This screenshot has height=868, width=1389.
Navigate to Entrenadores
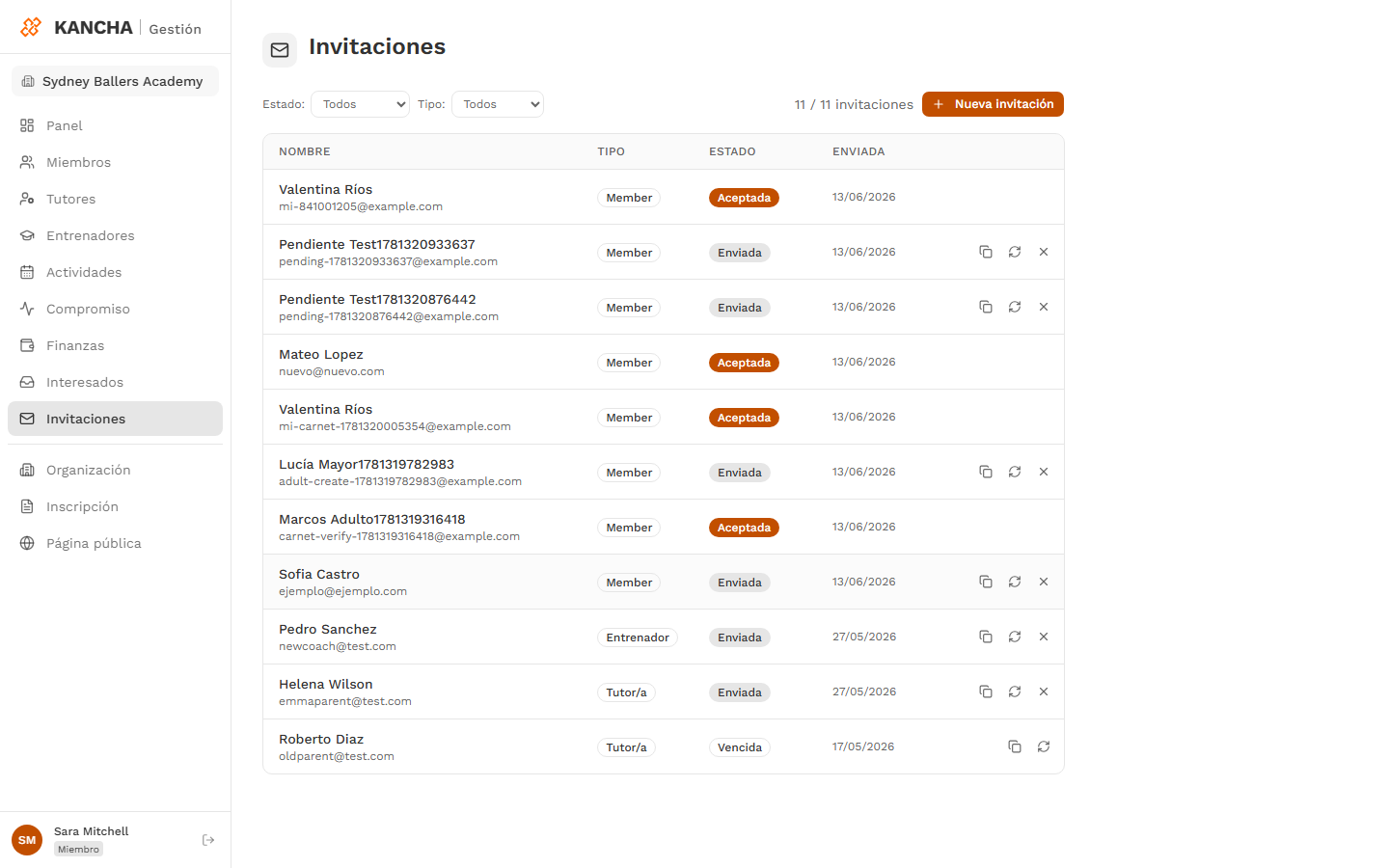pyautogui.click(x=115, y=235)
